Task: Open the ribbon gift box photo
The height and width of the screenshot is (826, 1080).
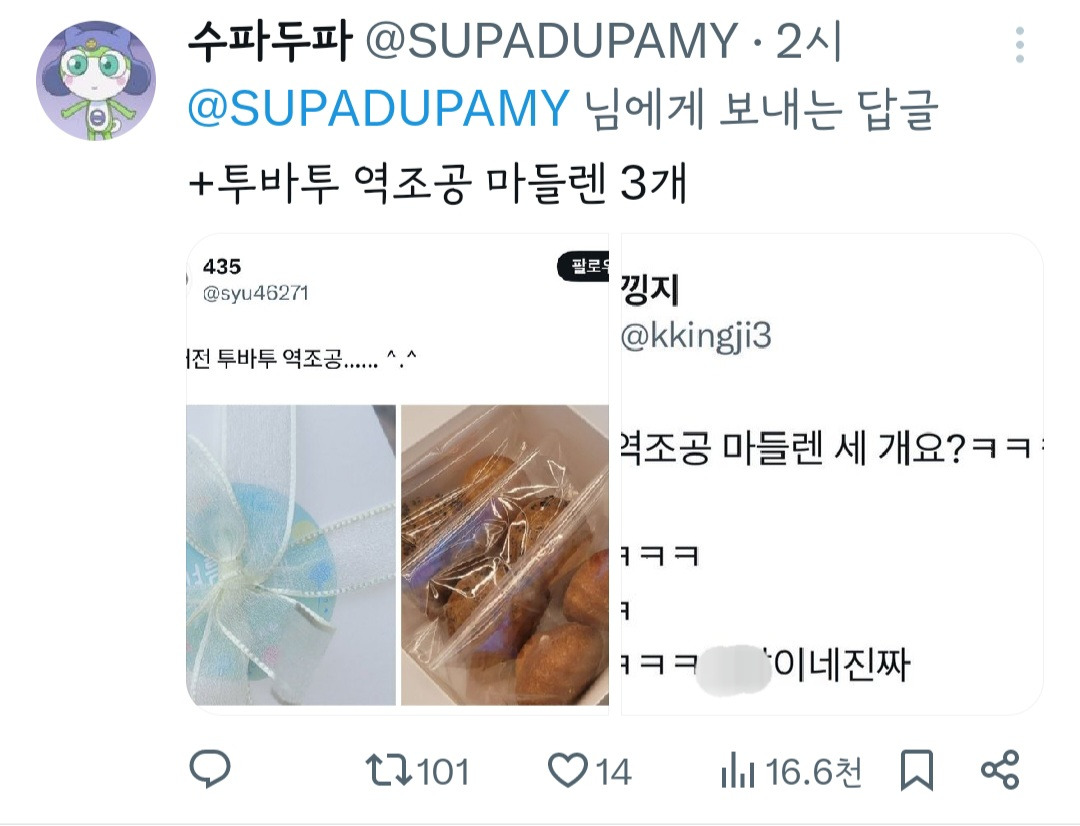Action: [x=291, y=555]
